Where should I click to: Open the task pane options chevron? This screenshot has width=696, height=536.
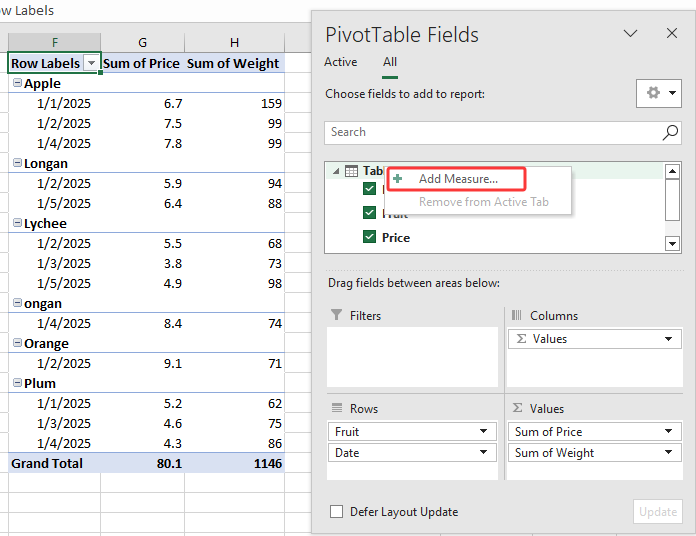(630, 34)
